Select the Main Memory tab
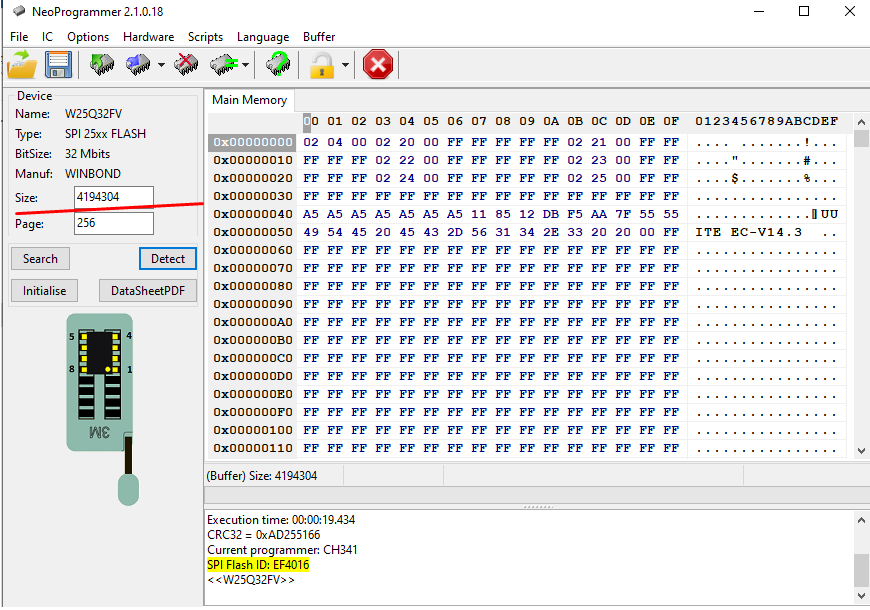870x610 pixels. click(x=249, y=100)
